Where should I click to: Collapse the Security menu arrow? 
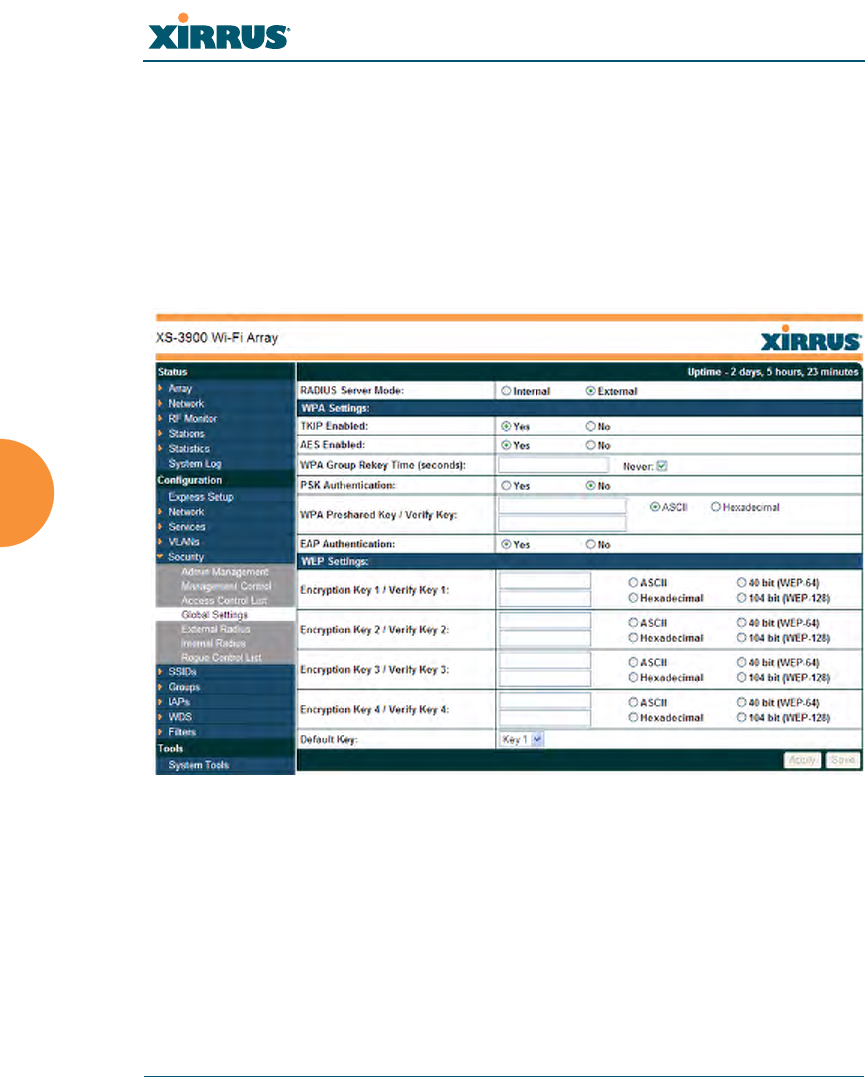pyautogui.click(x=161, y=556)
